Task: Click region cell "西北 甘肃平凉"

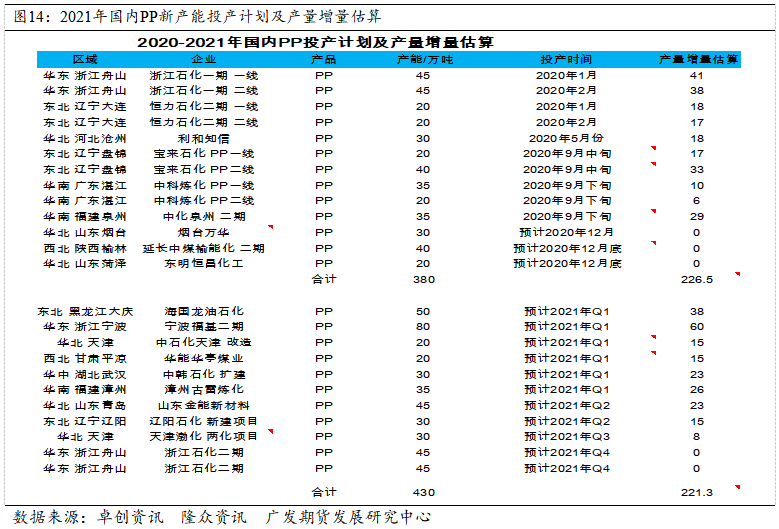Action: (85, 358)
